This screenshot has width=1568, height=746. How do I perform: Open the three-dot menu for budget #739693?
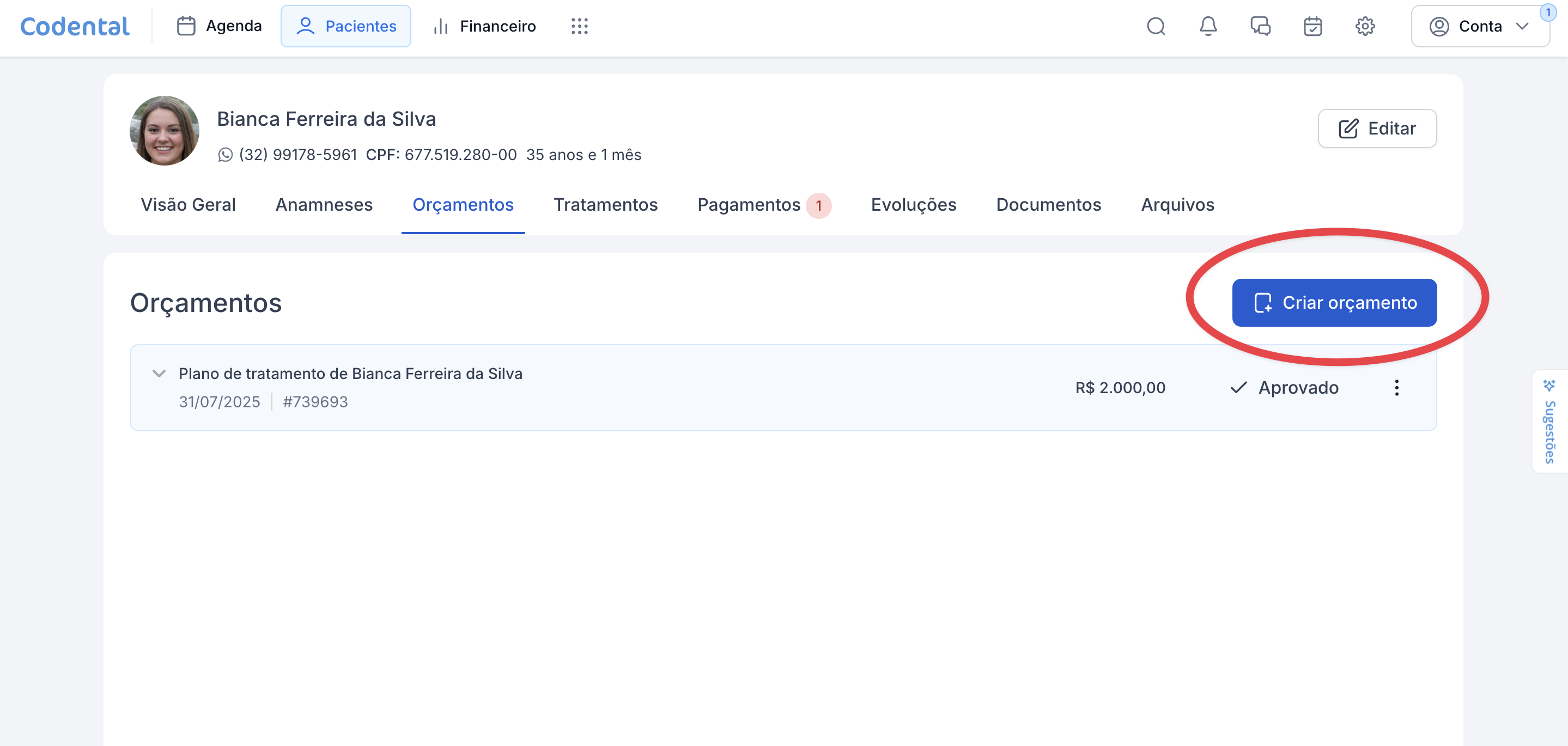[x=1396, y=388]
